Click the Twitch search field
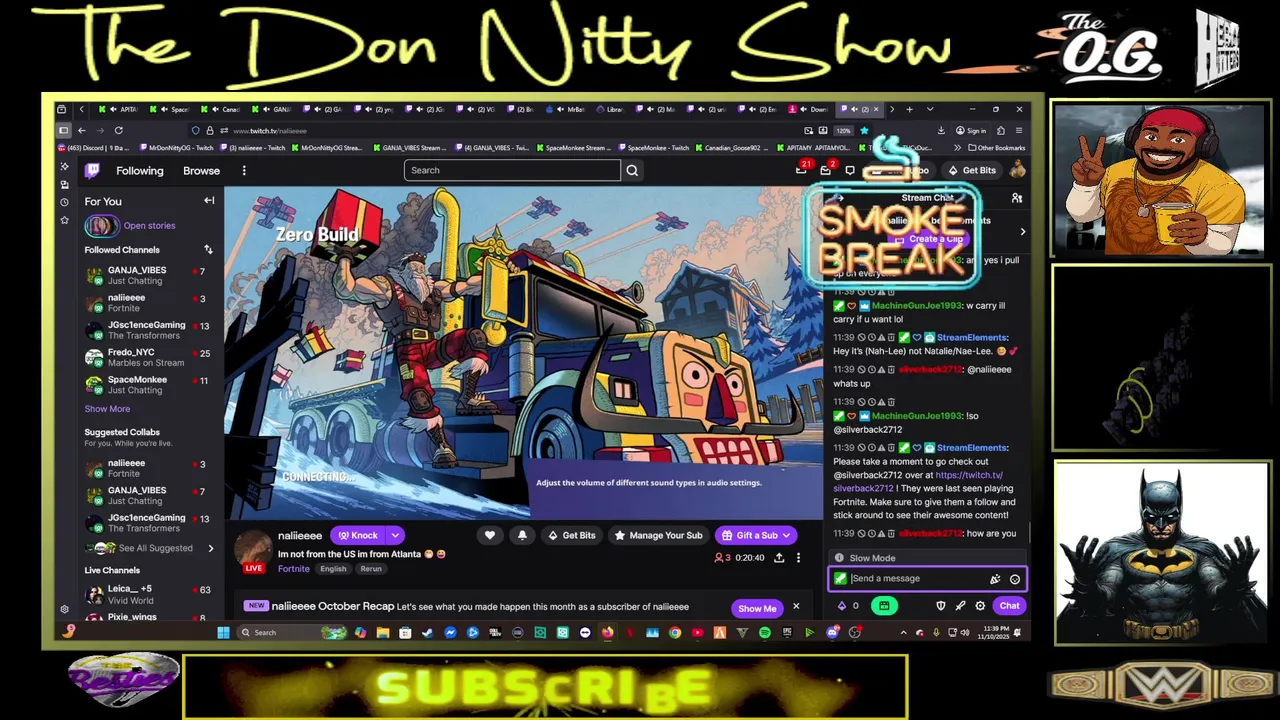The width and height of the screenshot is (1280, 720). click(x=512, y=171)
